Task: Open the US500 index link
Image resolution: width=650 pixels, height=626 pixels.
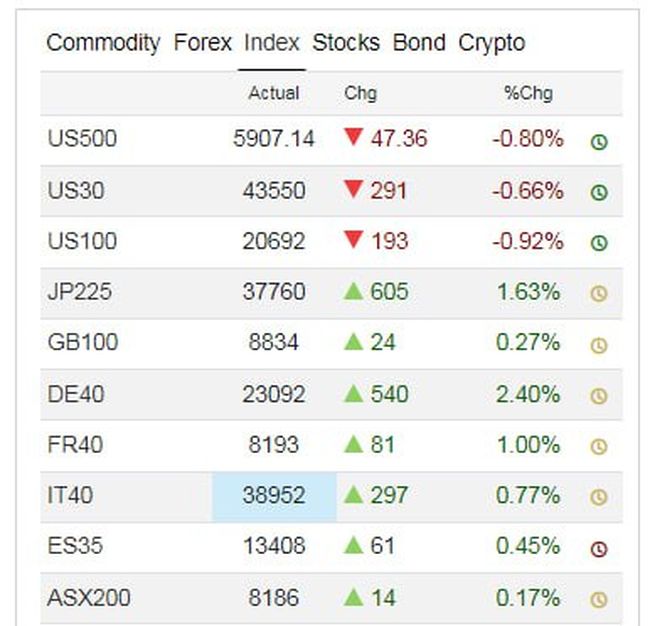Action: pos(82,139)
